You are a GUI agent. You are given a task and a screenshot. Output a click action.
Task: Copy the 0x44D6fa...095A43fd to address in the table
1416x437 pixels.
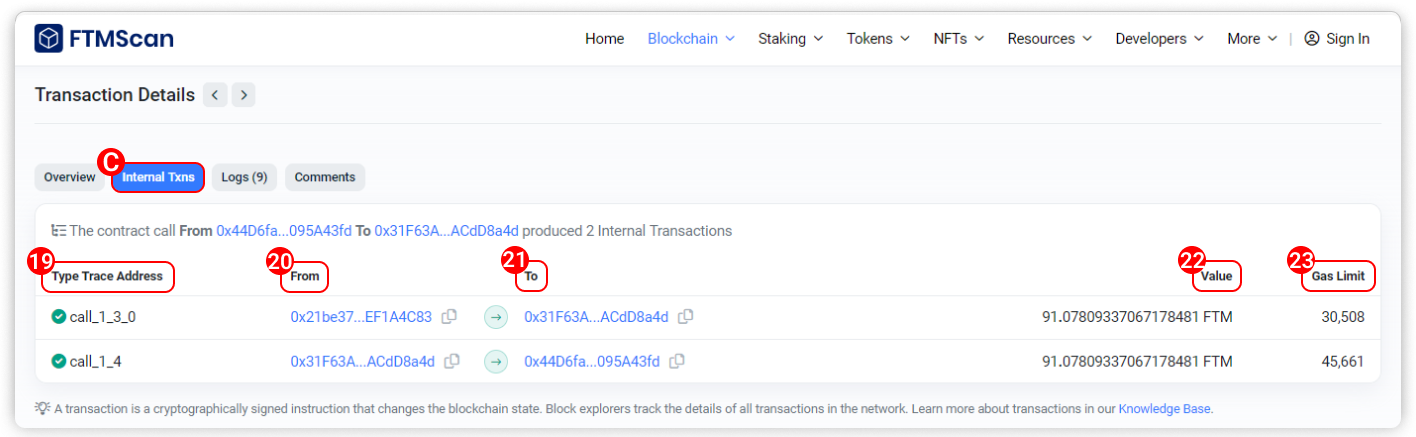click(x=677, y=361)
